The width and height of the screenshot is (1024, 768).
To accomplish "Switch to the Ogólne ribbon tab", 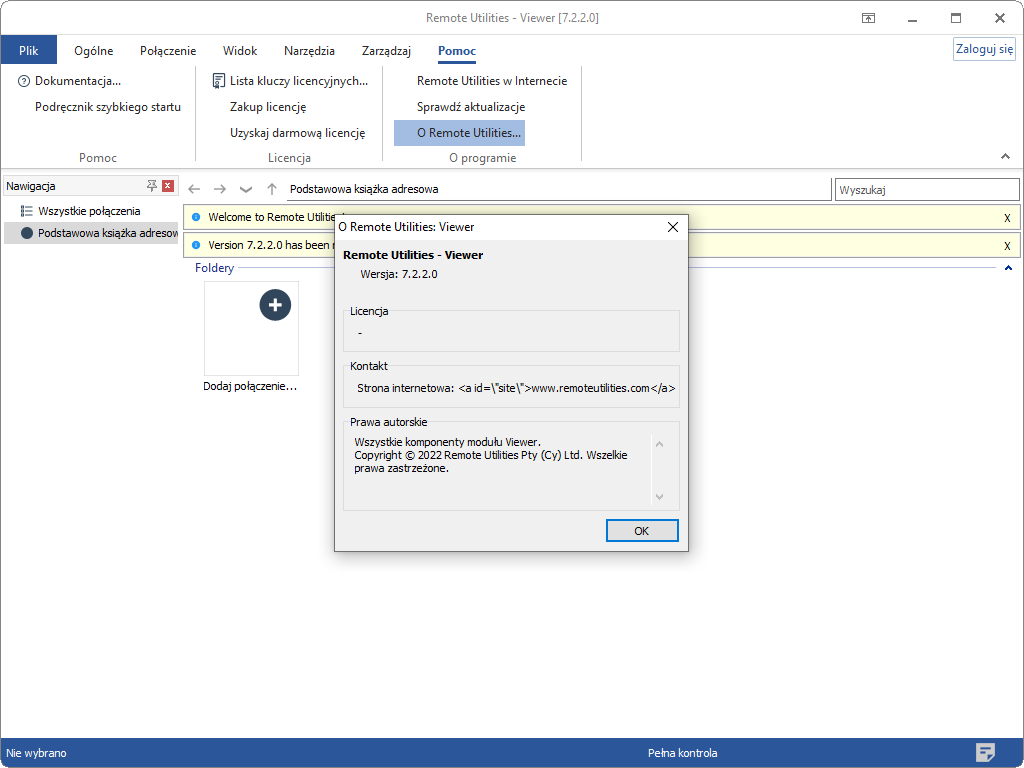I will pos(93,50).
